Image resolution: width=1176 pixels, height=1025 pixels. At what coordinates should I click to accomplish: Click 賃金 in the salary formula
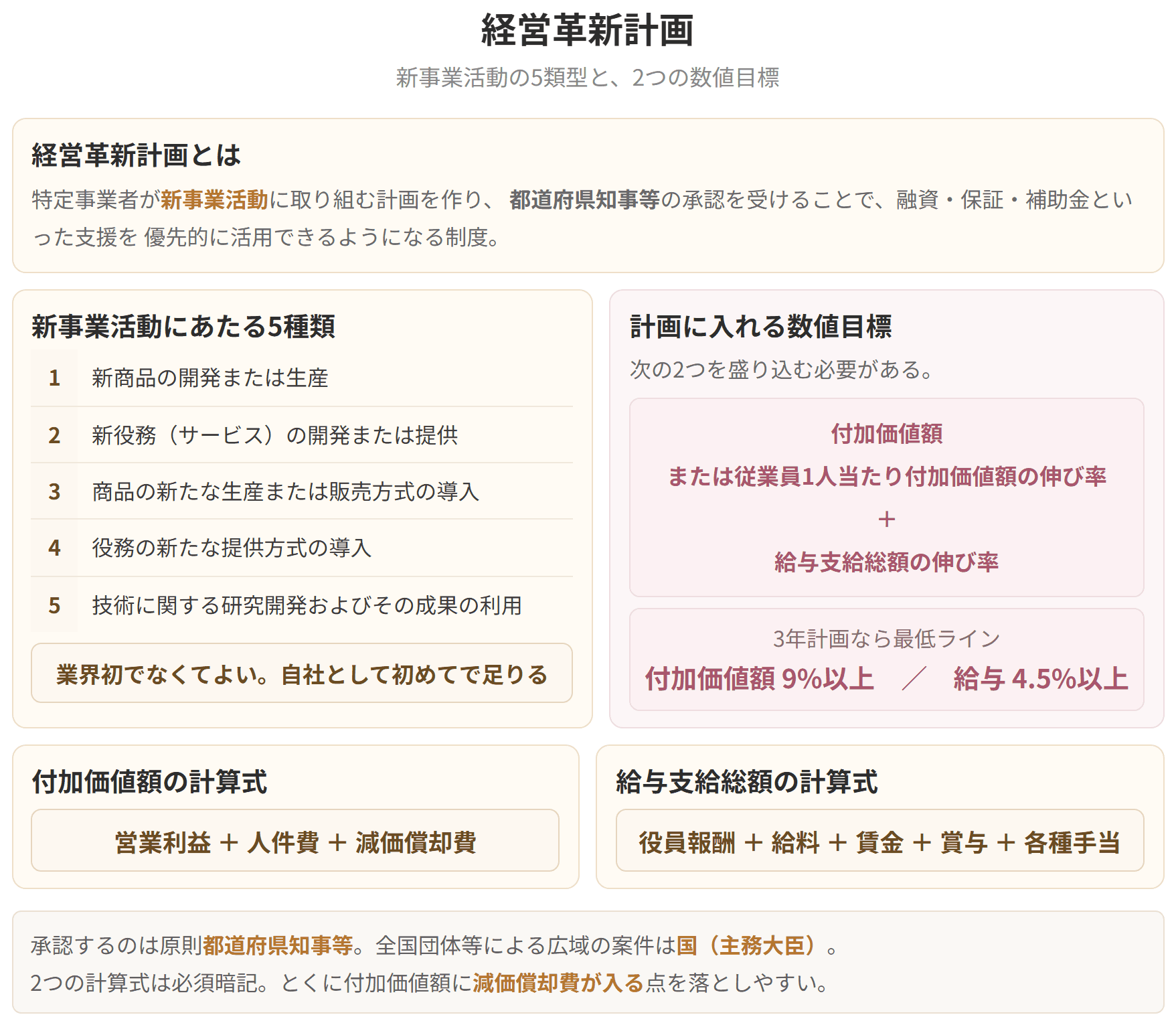(x=879, y=843)
